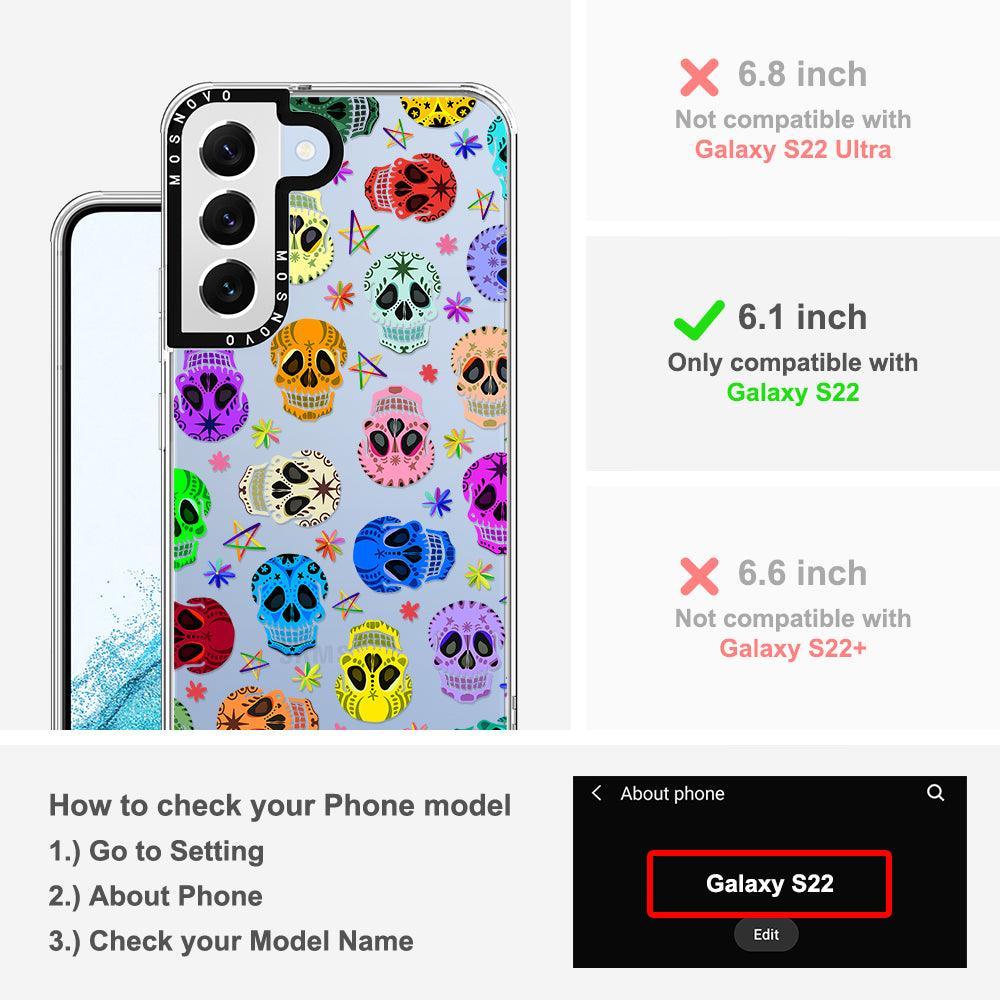Click the camera flash dot

[x=305, y=151]
